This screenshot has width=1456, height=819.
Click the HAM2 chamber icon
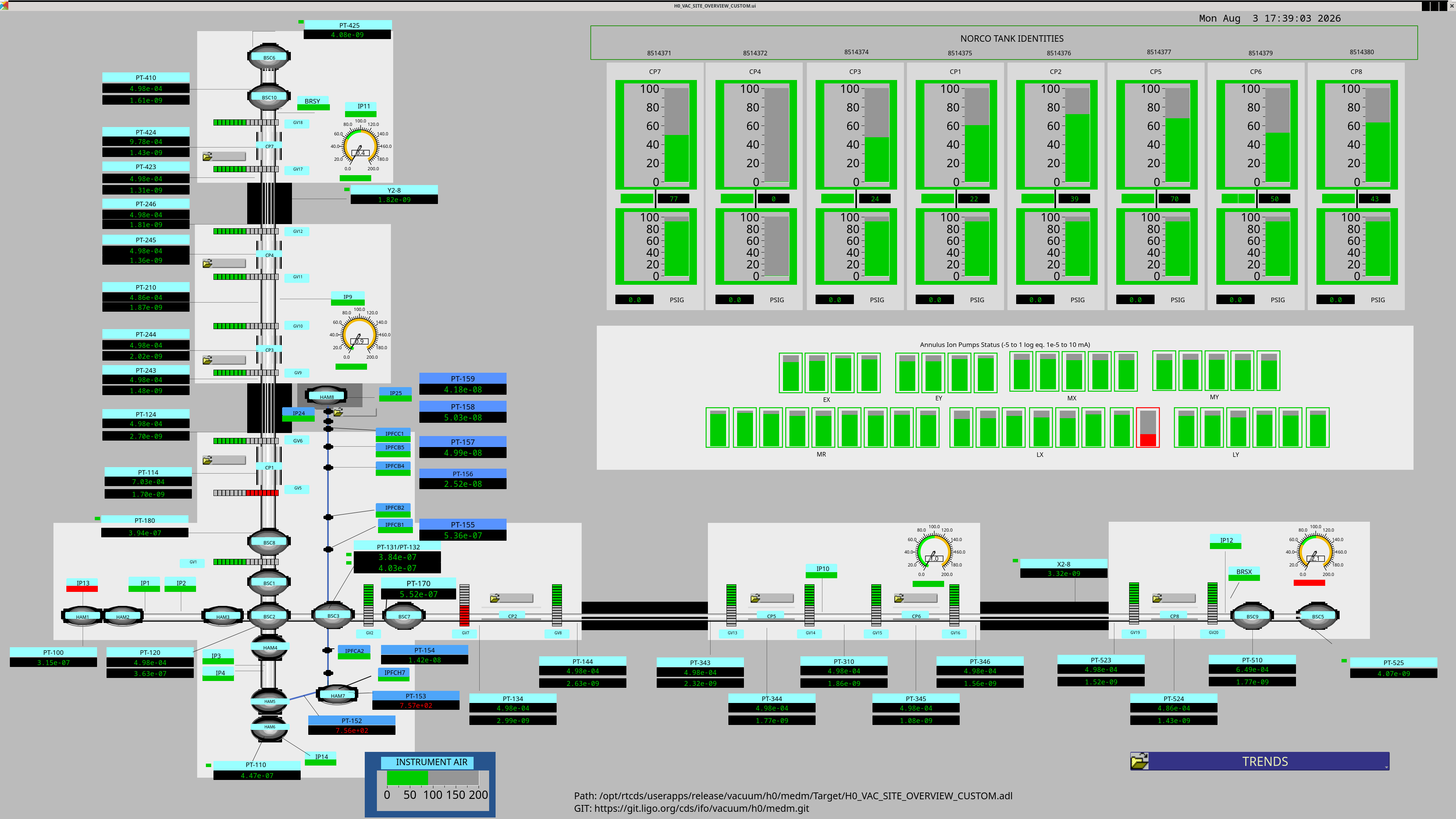tap(122, 616)
